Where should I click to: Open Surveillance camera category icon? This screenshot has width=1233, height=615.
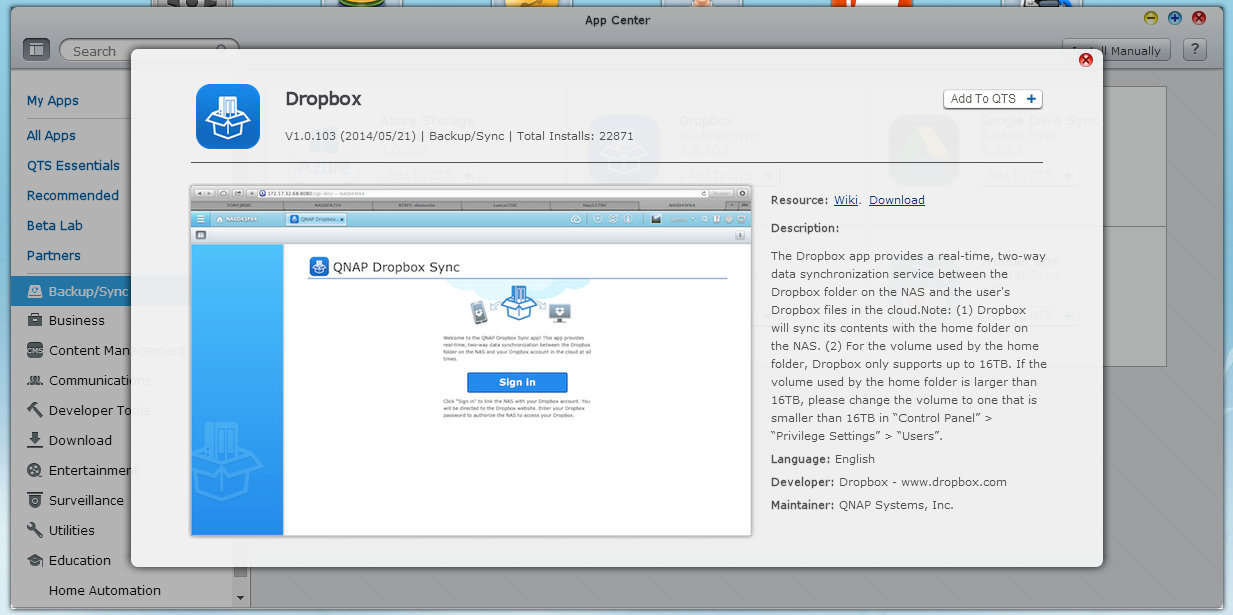tap(35, 500)
